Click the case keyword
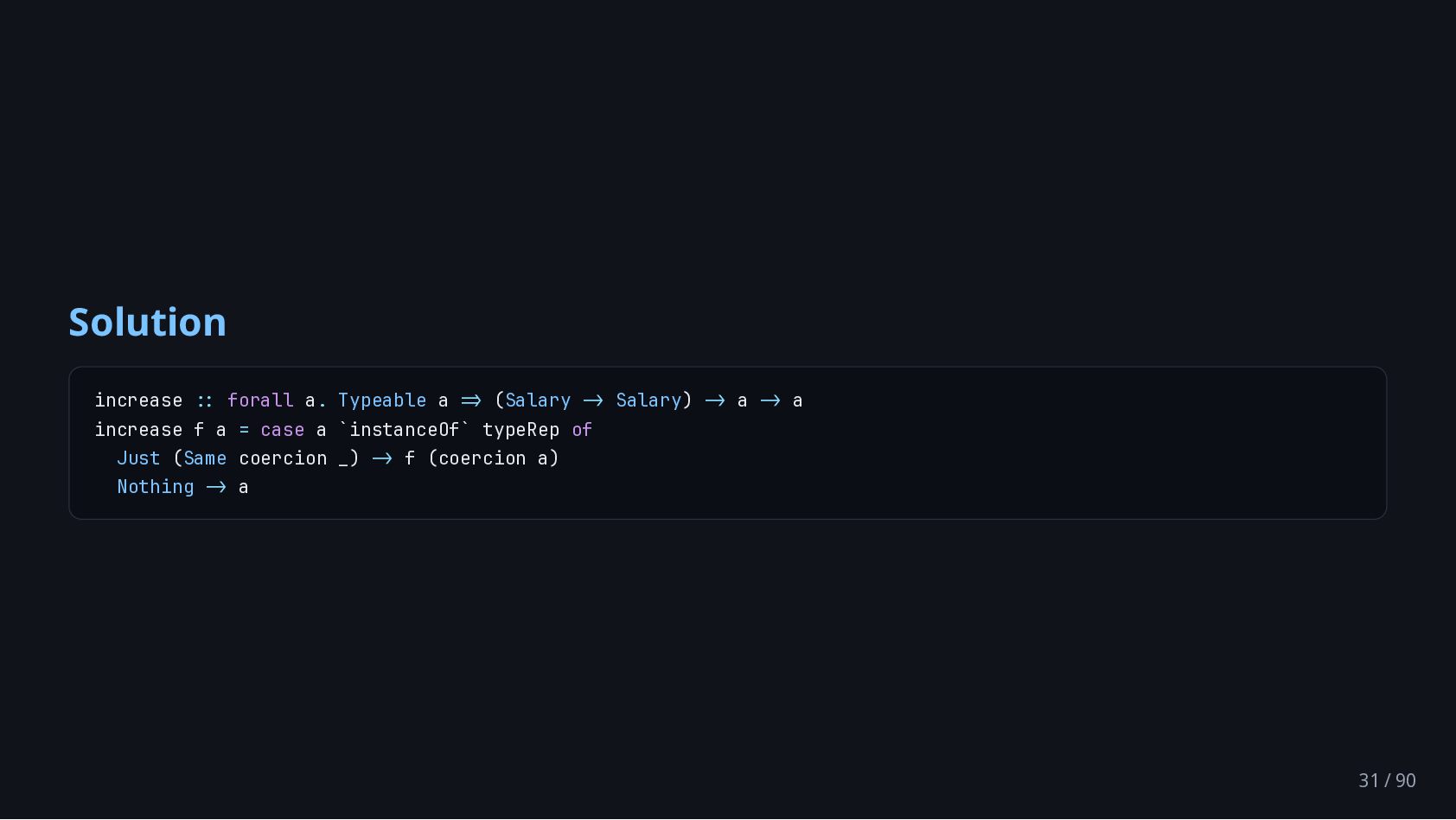 click(x=283, y=430)
